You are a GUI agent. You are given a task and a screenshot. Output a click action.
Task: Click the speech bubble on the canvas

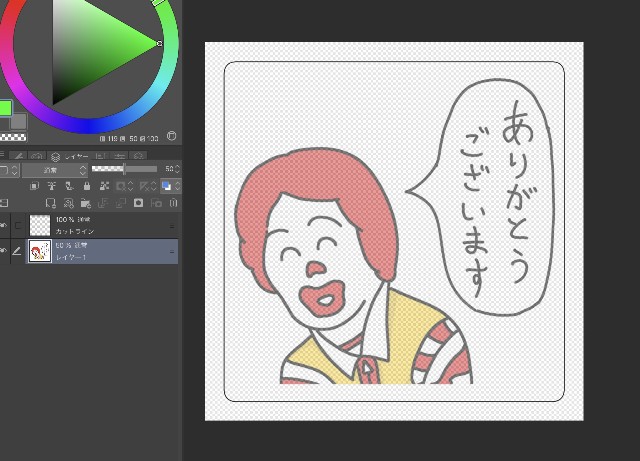point(486,197)
